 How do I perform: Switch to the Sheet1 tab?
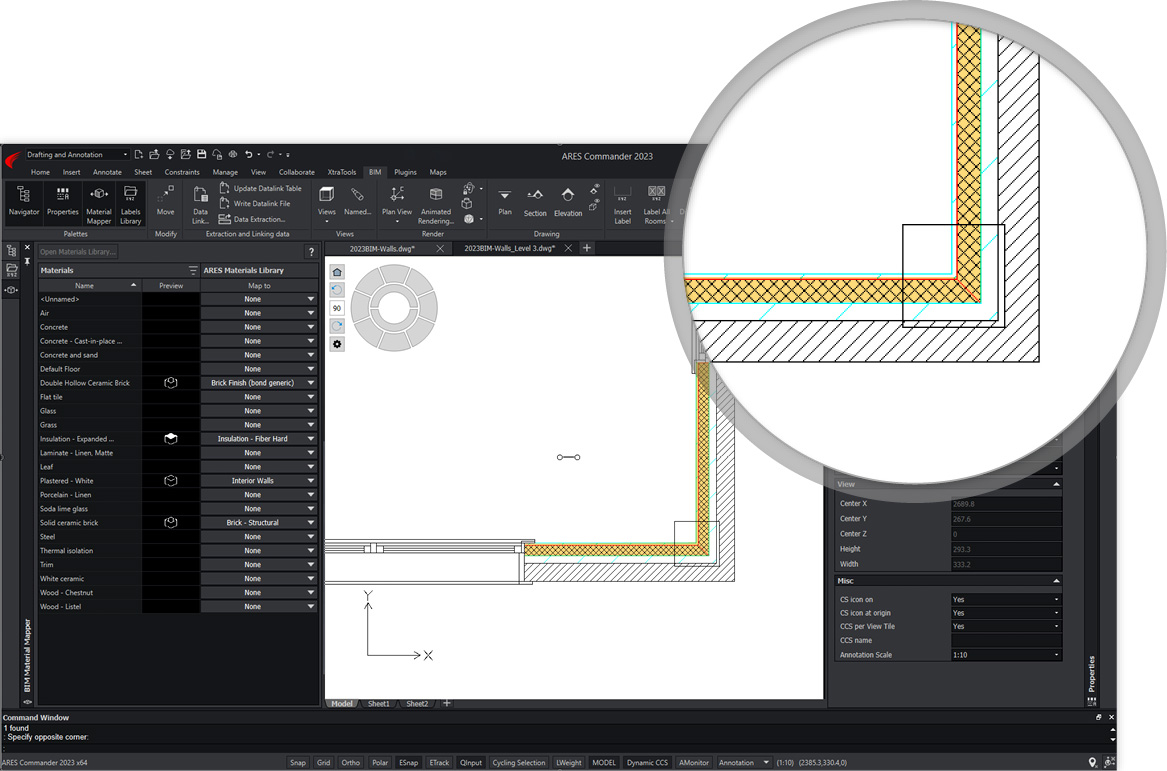[378, 703]
